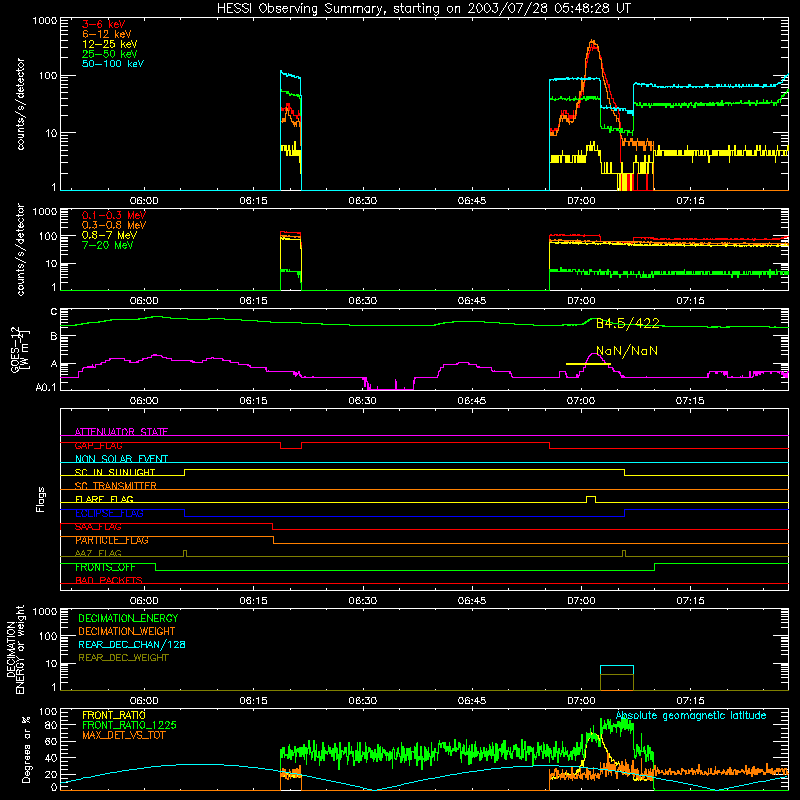Click the 0.3-0.8 MeV legend label
800x800 pixels.
point(114,225)
